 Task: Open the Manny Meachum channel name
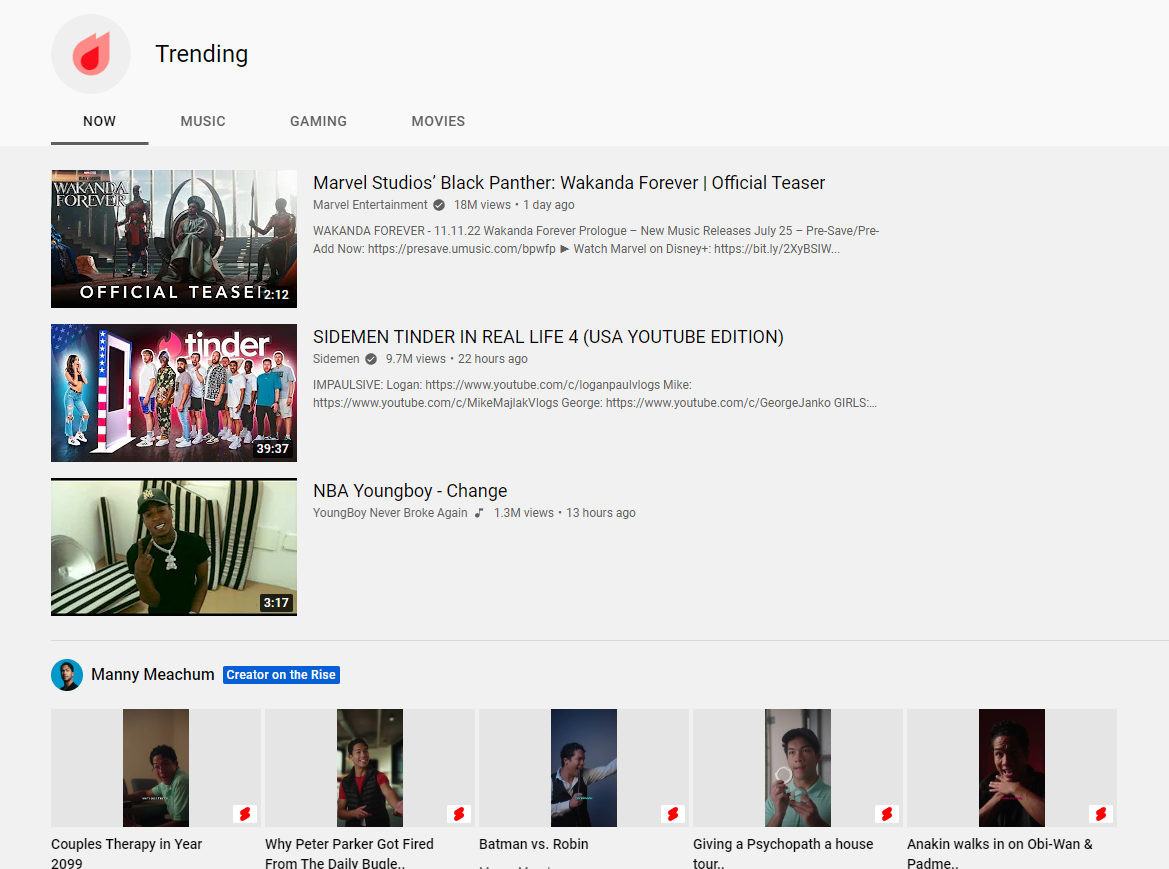153,675
